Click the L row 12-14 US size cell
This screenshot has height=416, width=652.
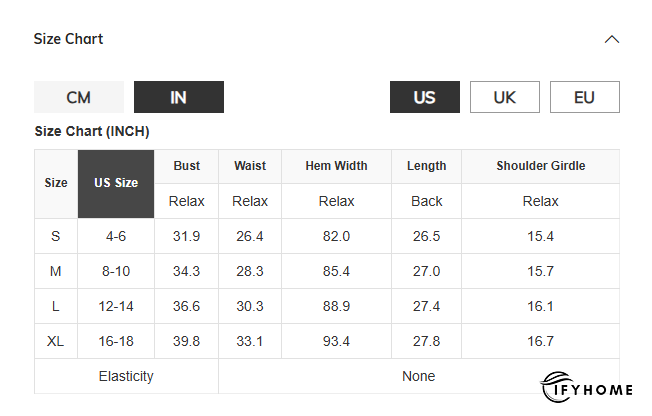(x=116, y=306)
